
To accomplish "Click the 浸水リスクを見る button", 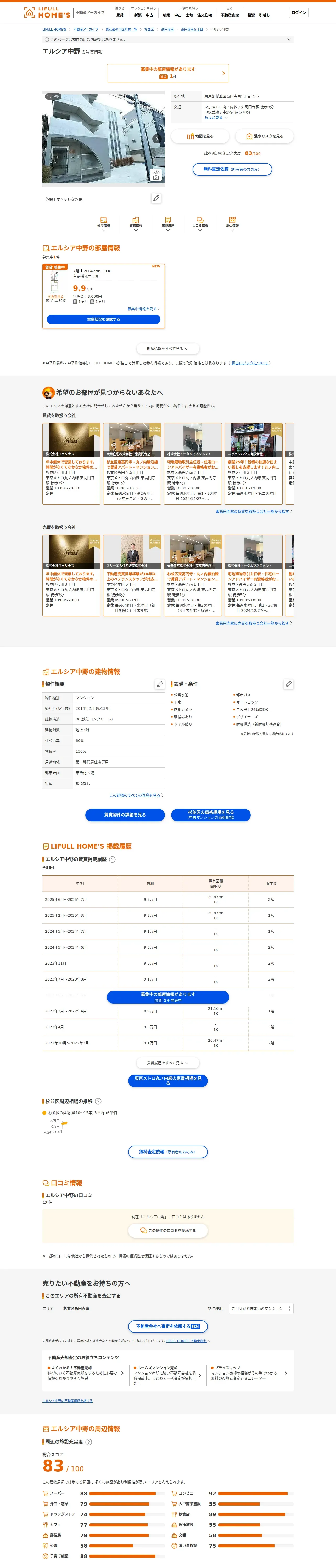I will pyautogui.click(x=264, y=136).
